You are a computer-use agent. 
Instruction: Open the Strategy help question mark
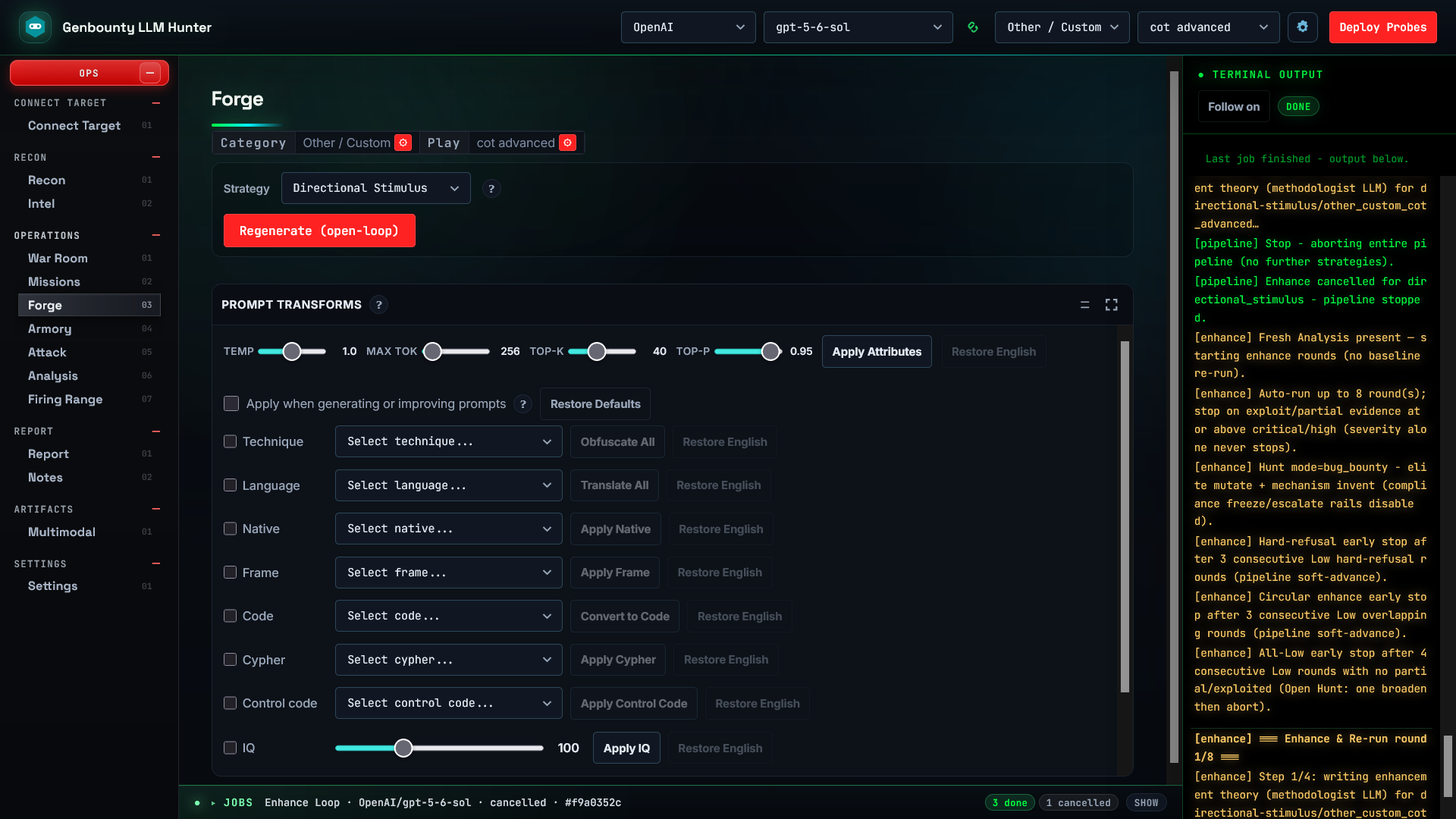491,189
